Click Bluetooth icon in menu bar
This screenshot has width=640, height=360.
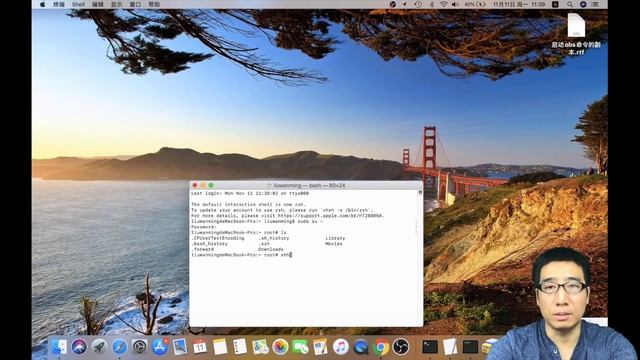click(x=431, y=4)
